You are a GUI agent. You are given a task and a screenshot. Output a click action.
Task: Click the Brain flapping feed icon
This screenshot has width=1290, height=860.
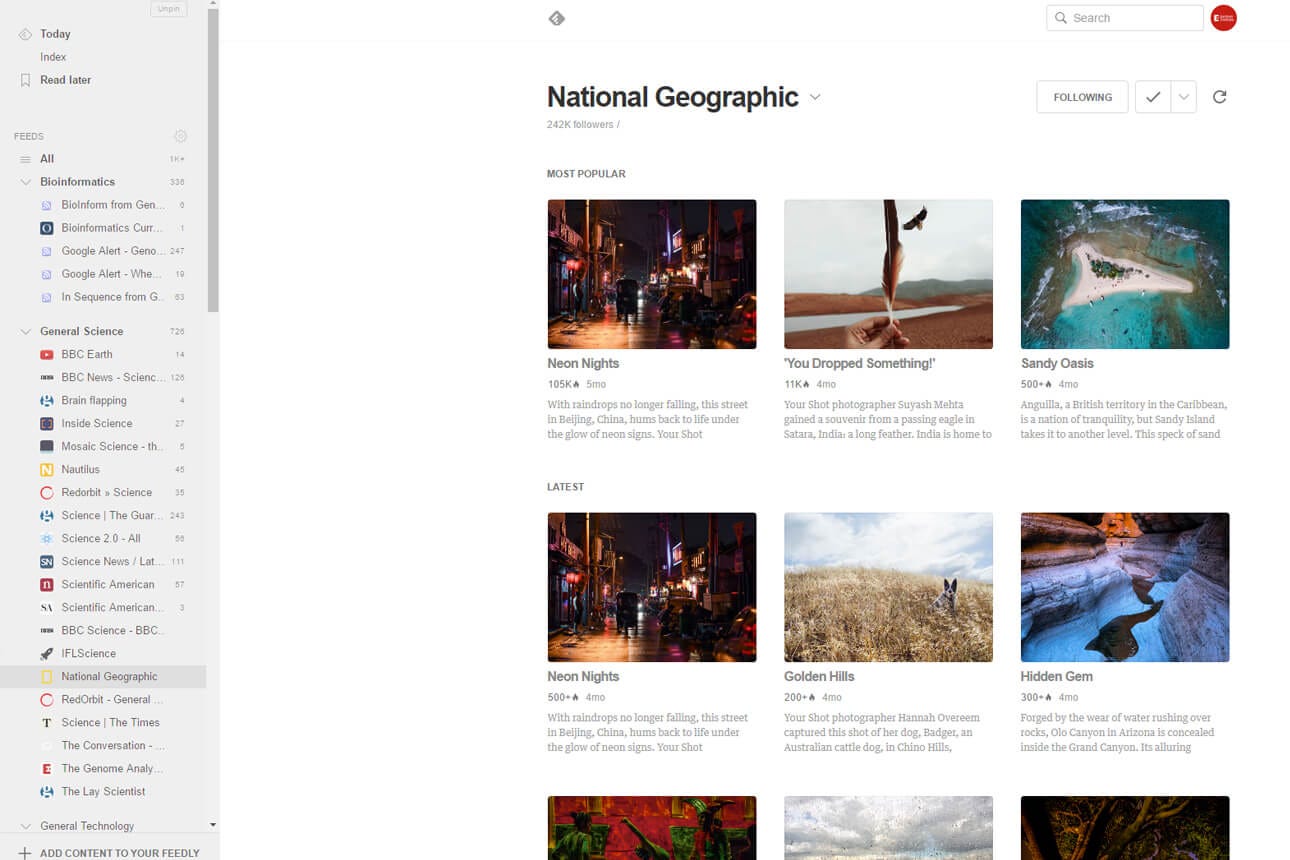click(x=46, y=400)
